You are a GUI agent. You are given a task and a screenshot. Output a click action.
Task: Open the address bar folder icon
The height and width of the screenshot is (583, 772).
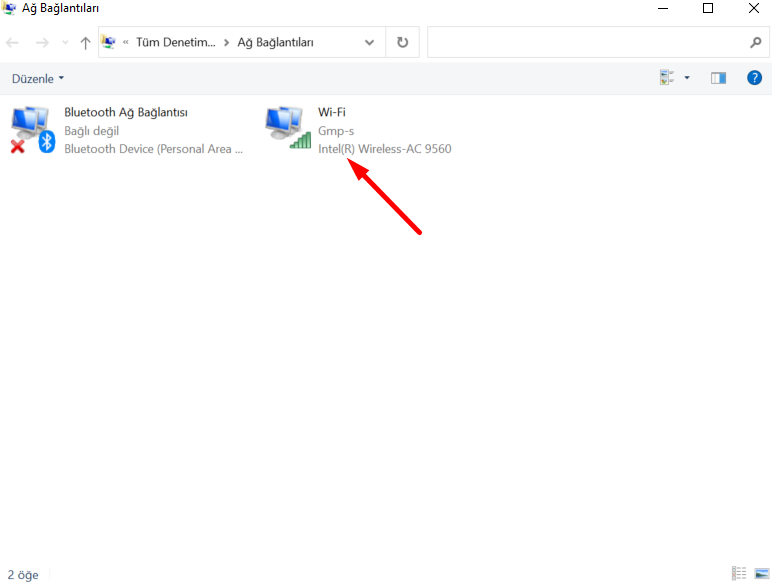pyautogui.click(x=109, y=42)
